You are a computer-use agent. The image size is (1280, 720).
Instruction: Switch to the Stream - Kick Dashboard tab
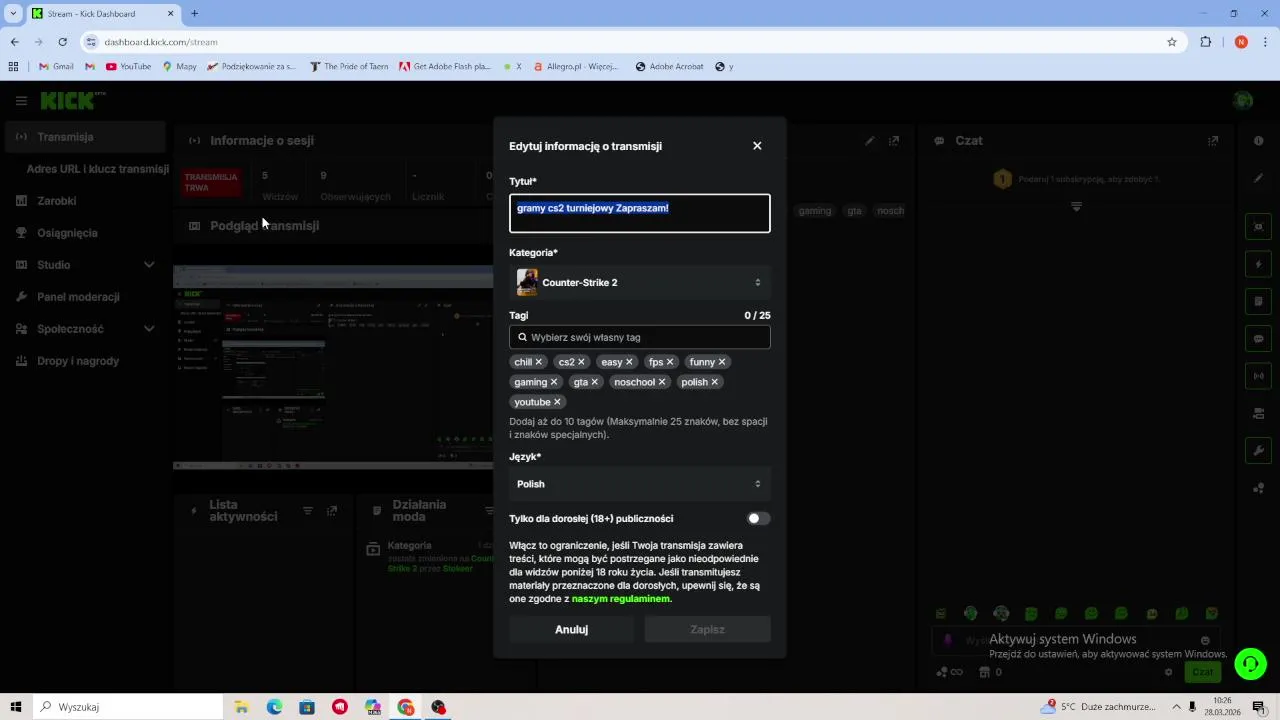click(103, 14)
